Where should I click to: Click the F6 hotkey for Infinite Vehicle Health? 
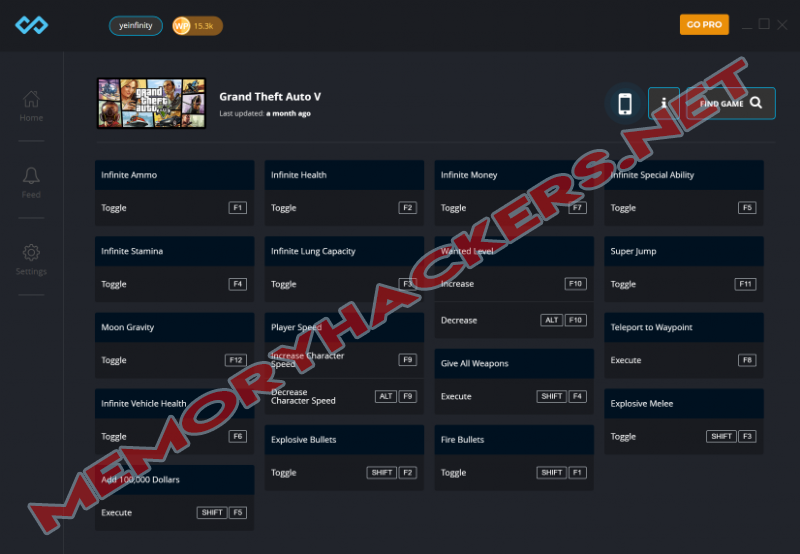(238, 437)
